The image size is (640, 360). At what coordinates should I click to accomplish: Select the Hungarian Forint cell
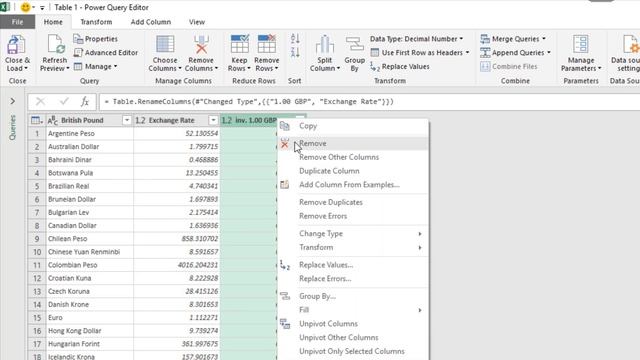pyautogui.click(x=89, y=344)
